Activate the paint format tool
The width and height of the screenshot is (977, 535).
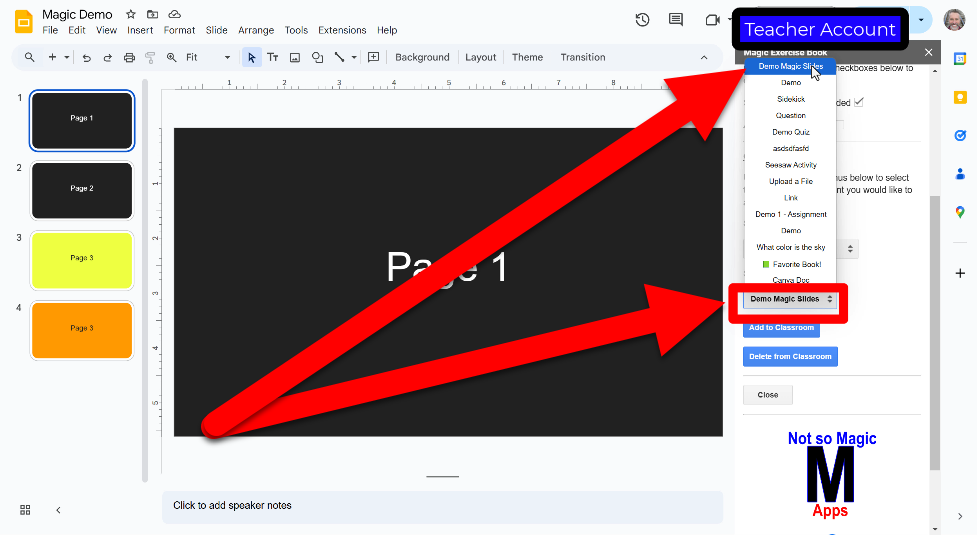click(x=150, y=57)
